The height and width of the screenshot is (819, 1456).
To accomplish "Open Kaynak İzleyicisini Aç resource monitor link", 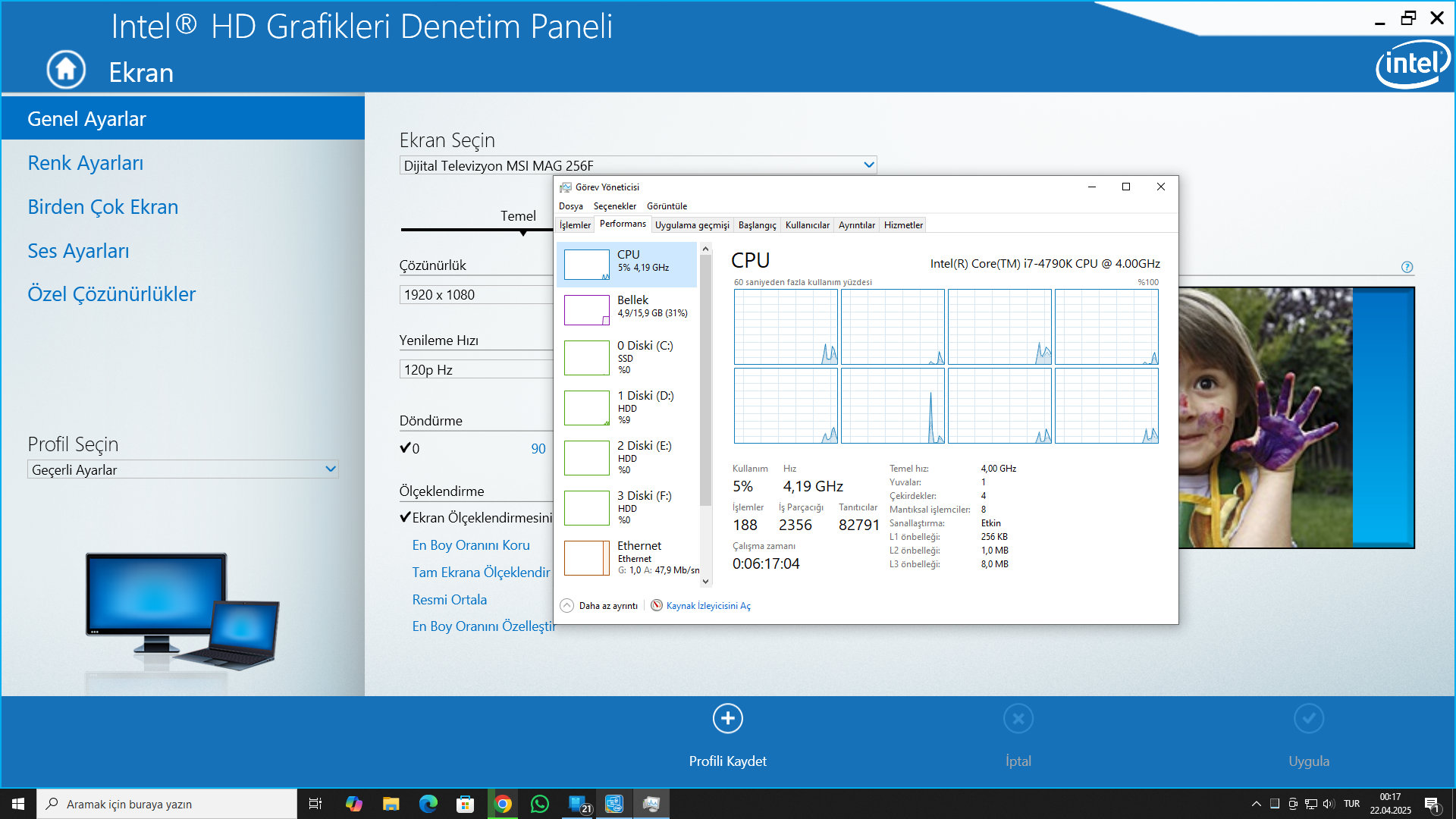I will coord(708,606).
